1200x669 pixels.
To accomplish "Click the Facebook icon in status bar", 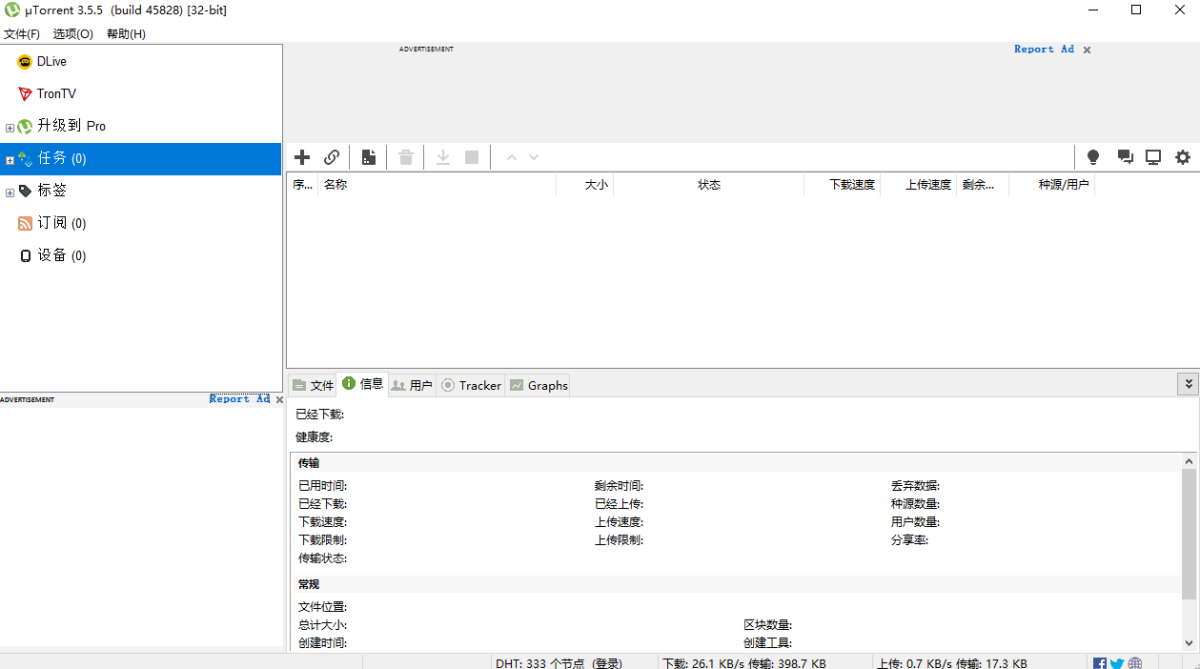I will pos(1100,663).
